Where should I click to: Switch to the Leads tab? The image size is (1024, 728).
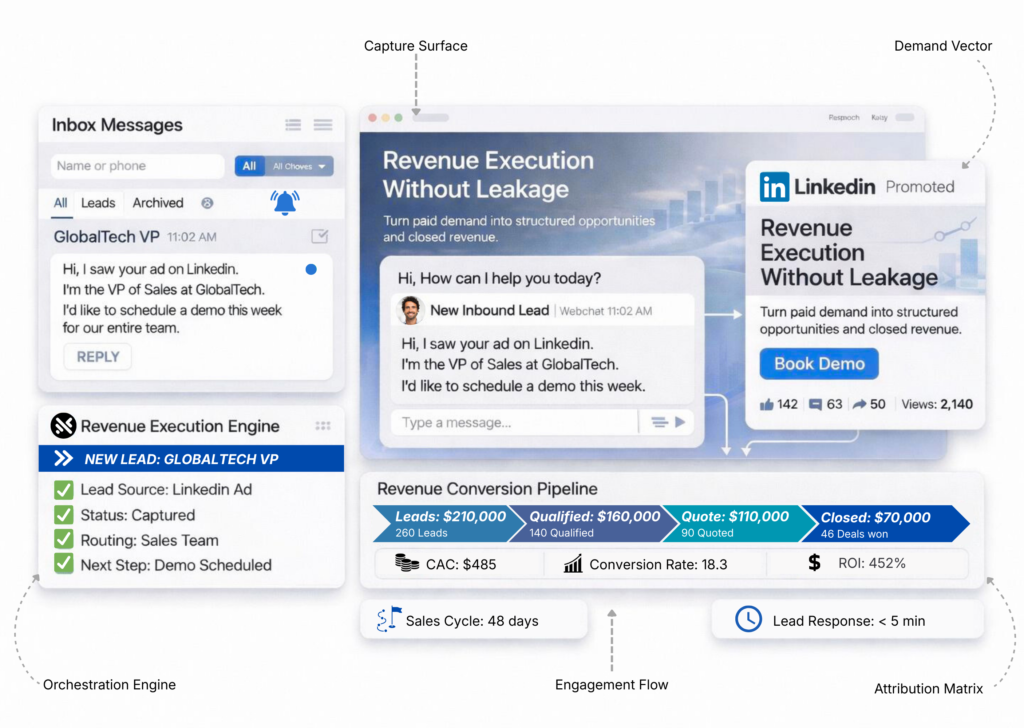coord(98,203)
